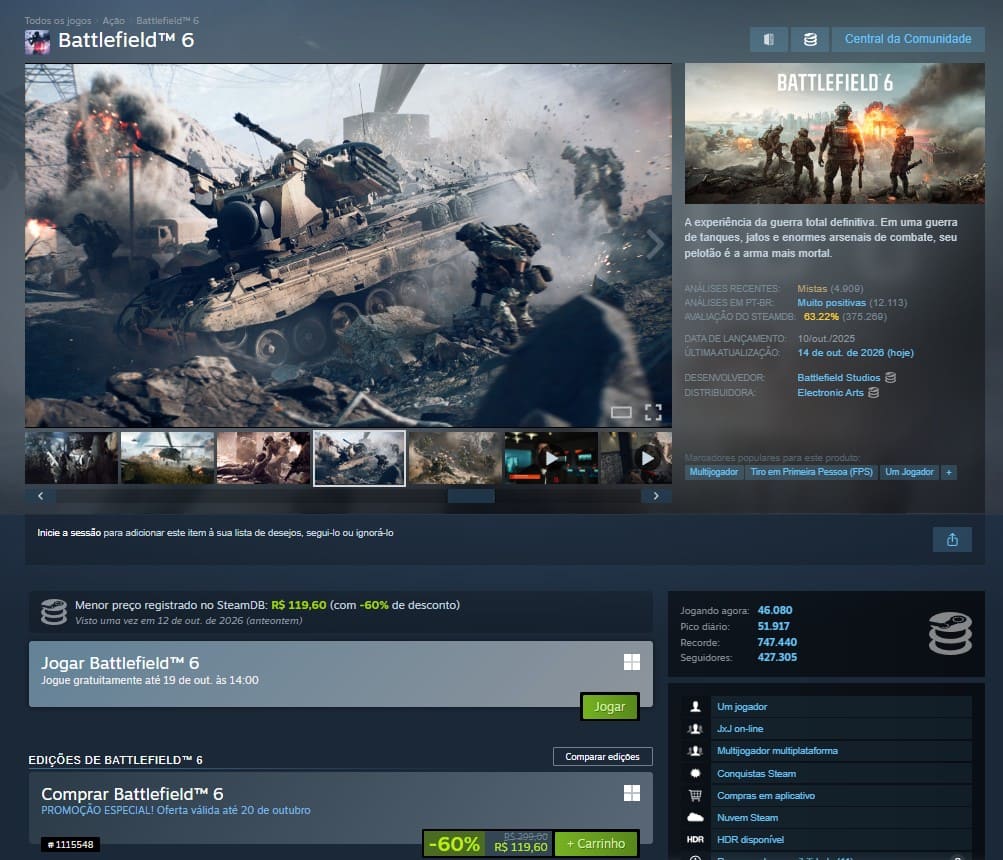Open SteamDB icon next to Electronic Arts
This screenshot has width=1003, height=860.
[874, 392]
